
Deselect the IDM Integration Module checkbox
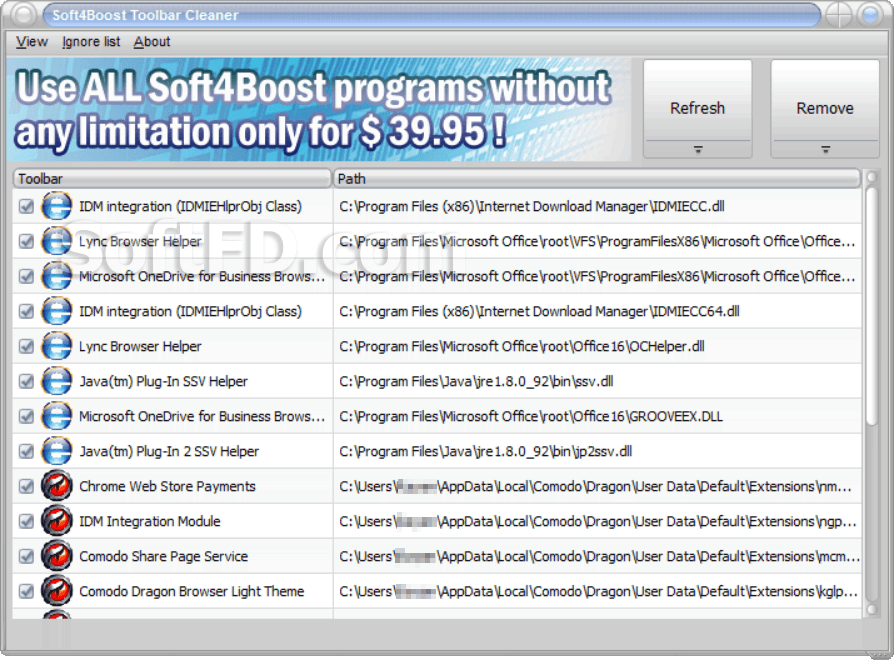pyautogui.click(x=26, y=521)
